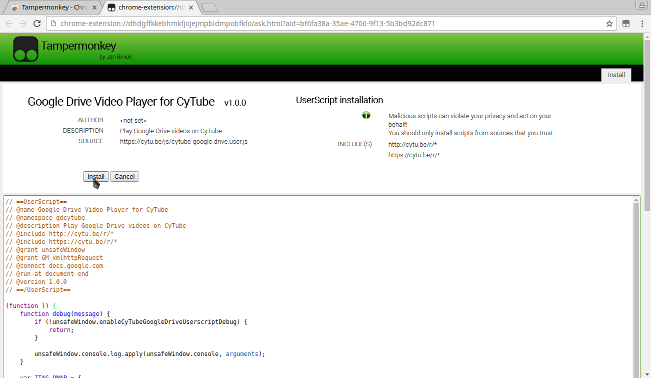651x378 pixels.
Task: Click the source URL cytube google drive.user.js
Action: coord(184,142)
